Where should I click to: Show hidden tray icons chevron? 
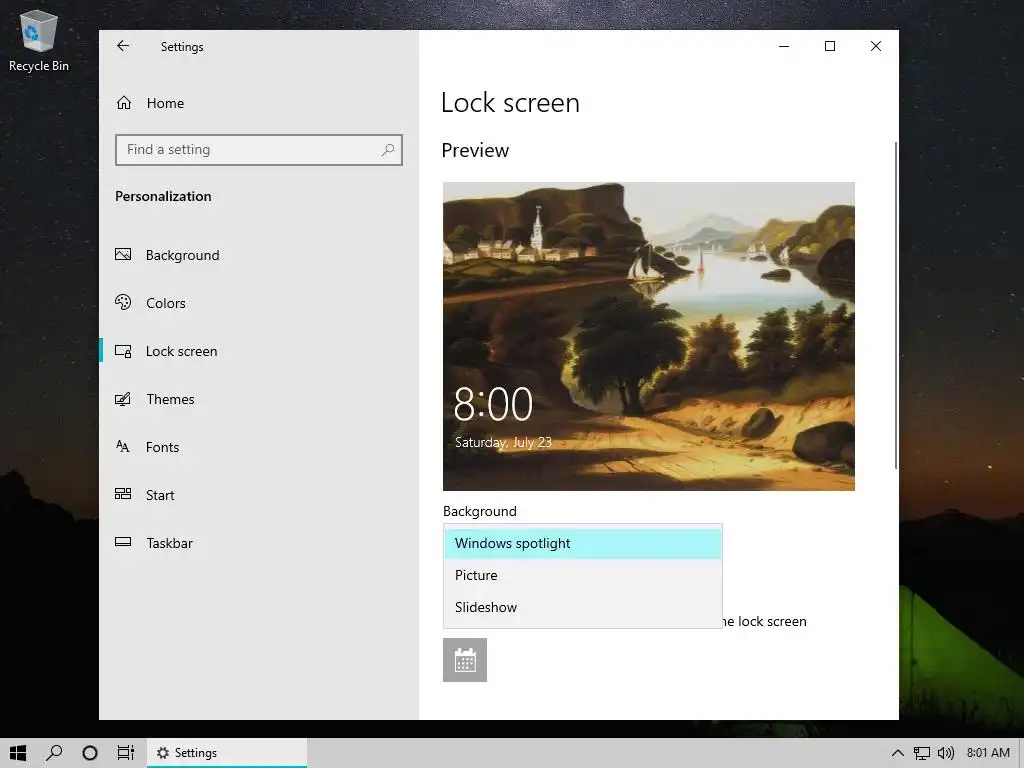pos(898,753)
